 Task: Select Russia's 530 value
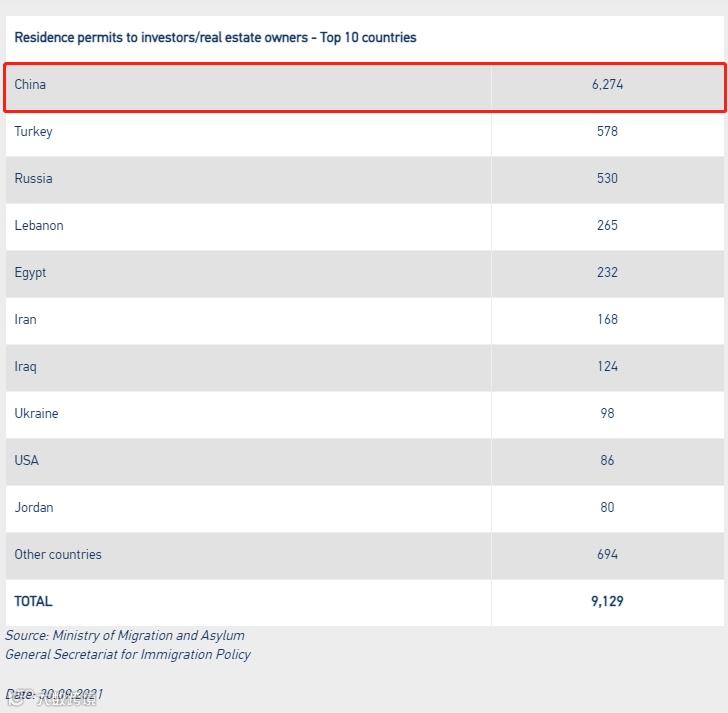(x=607, y=179)
